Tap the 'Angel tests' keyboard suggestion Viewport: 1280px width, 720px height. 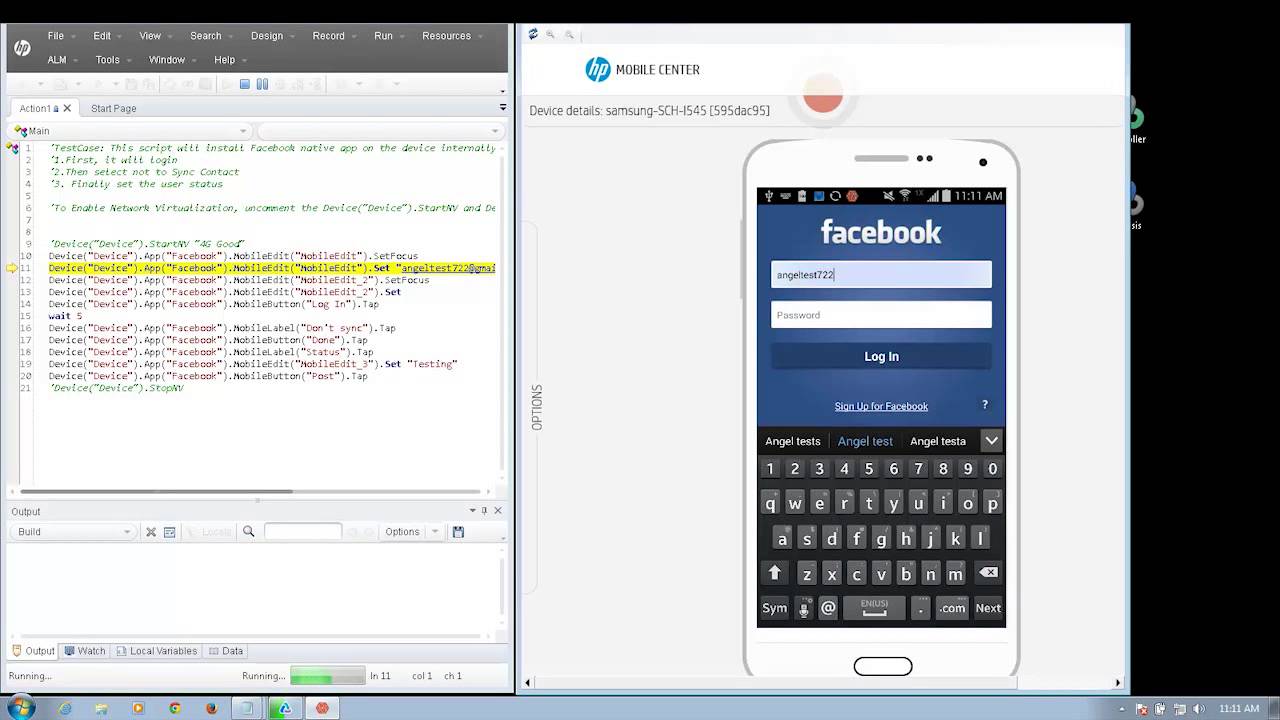[x=793, y=441]
